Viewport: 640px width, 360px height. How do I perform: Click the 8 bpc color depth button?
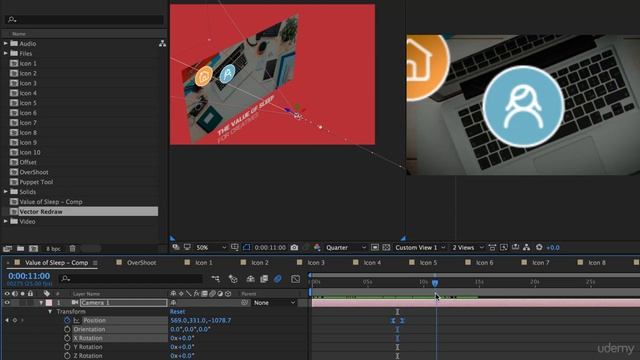click(53, 249)
